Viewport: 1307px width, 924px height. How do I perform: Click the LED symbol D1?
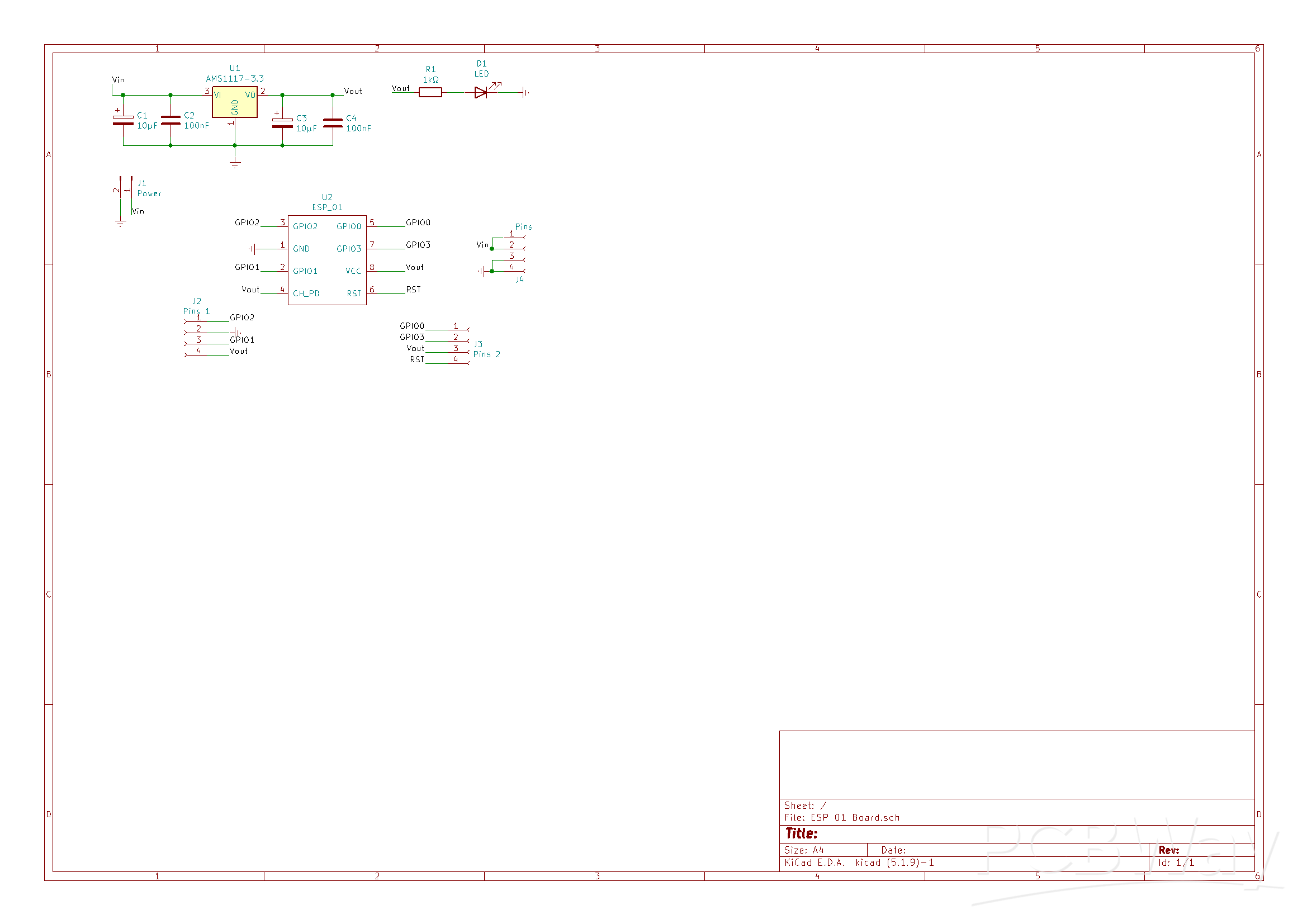tap(481, 92)
